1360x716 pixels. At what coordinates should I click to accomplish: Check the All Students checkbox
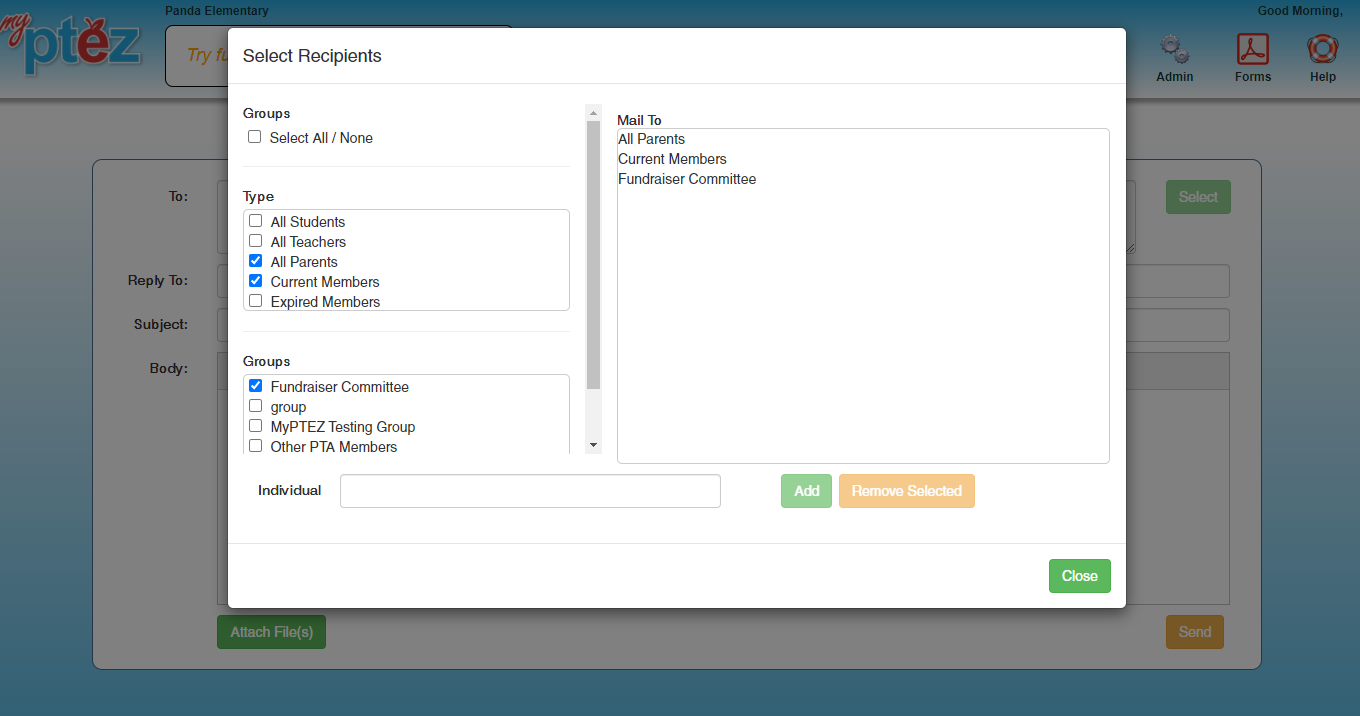[x=256, y=221]
